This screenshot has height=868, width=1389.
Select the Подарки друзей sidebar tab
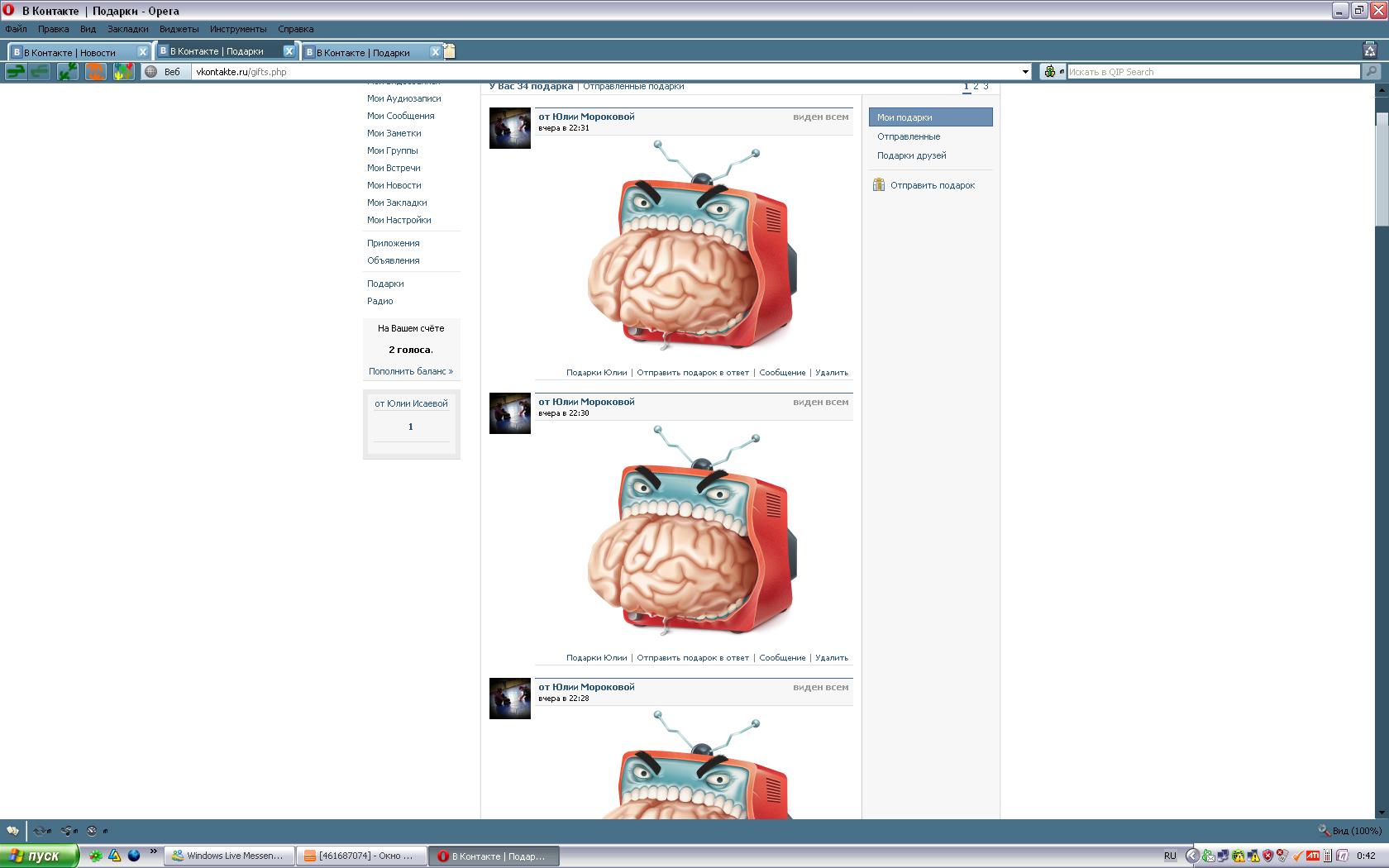click(912, 155)
